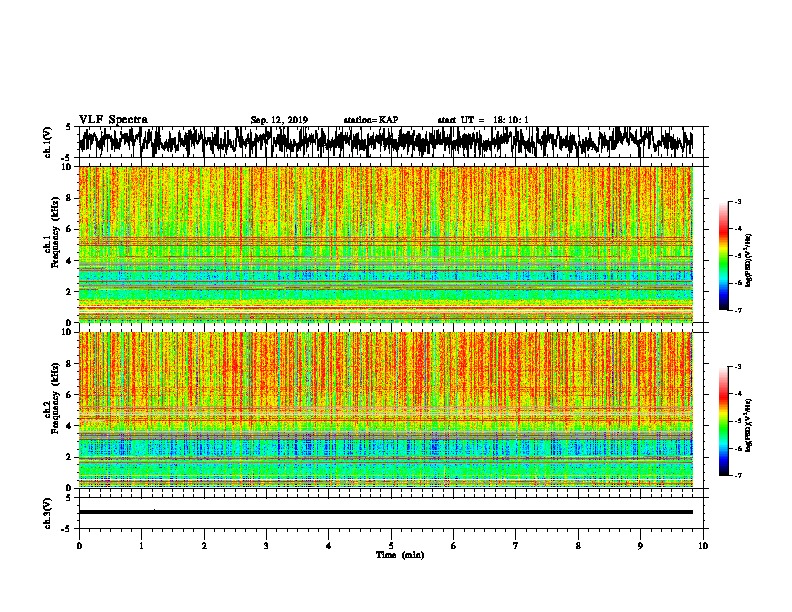The height and width of the screenshot is (612, 792).
Task: Click the 'VLF Spectra' plot title
Action: pyautogui.click(x=113, y=120)
